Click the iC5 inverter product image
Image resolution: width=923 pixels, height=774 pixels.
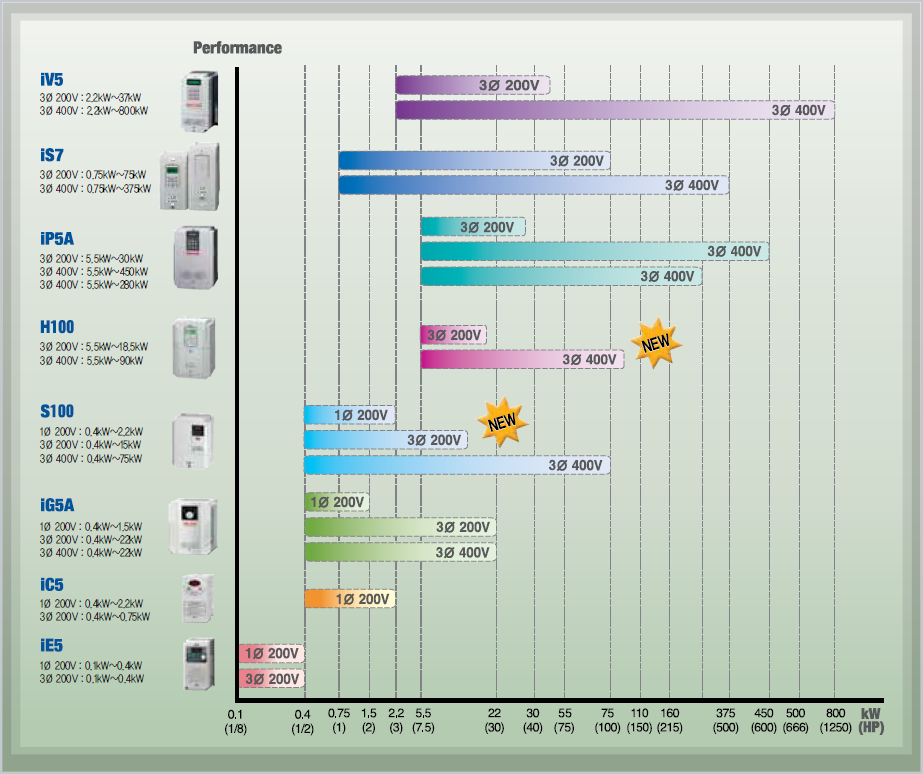click(x=197, y=598)
